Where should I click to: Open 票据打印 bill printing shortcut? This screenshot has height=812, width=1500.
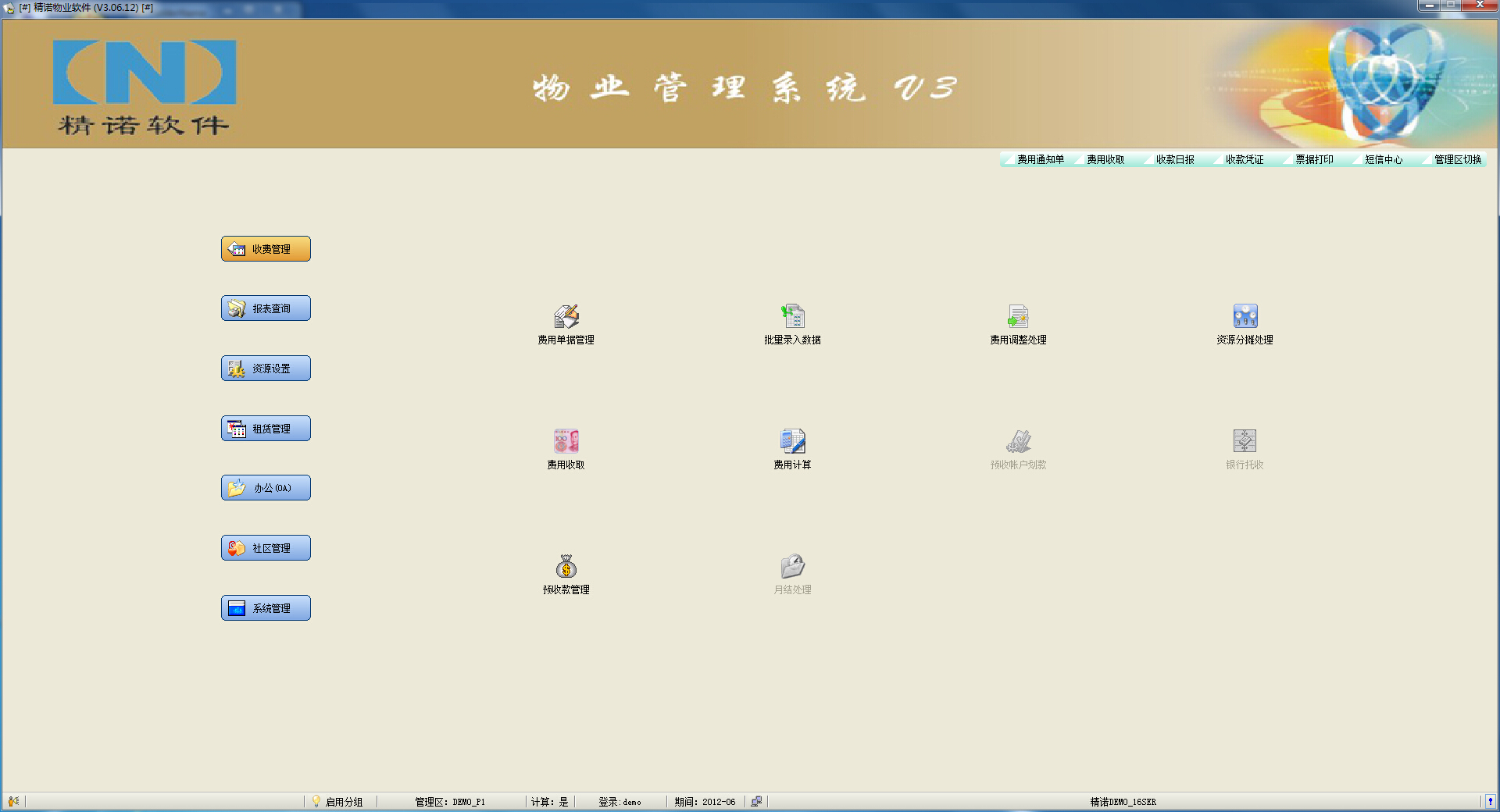point(1314,159)
